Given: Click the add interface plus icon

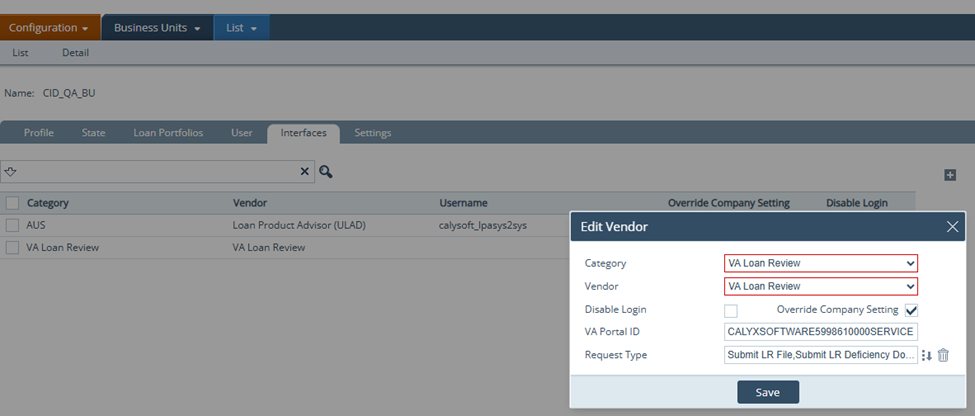Looking at the screenshot, I should [x=950, y=175].
